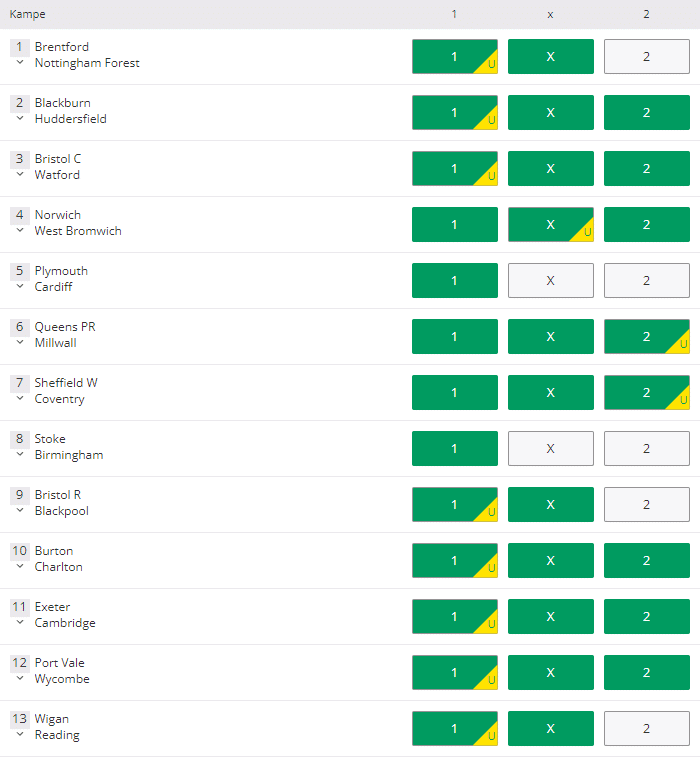Screen dimensions: 700x759
Task: Click the Stoke team name
Action: point(50,439)
